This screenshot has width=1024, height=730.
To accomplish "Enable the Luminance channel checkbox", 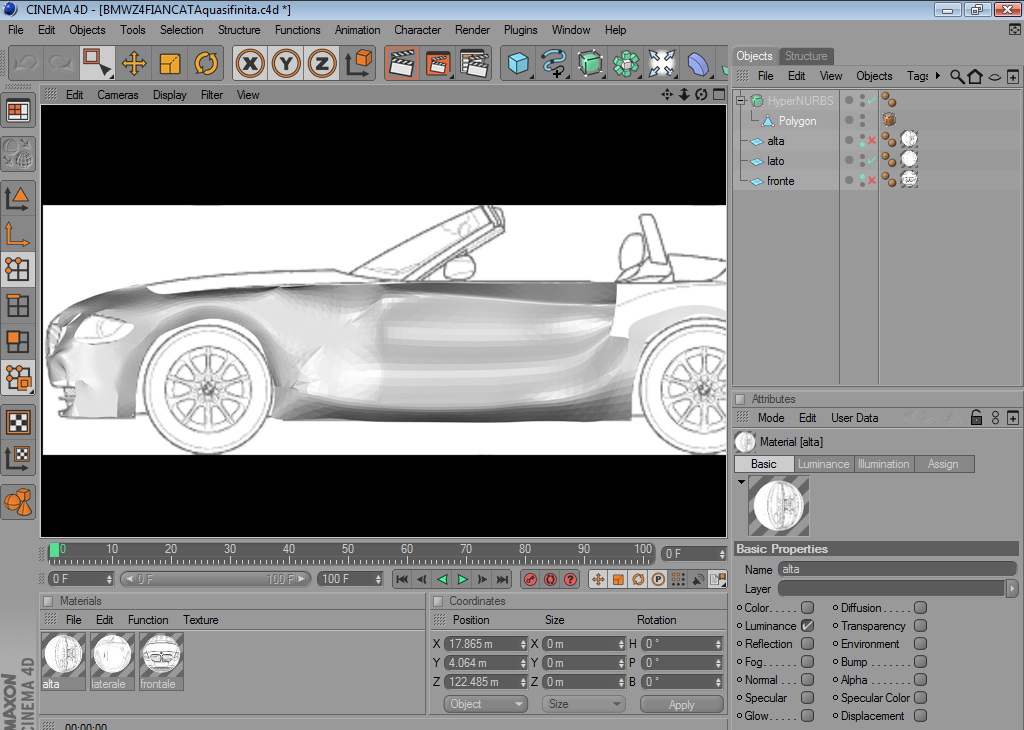I will tap(807, 626).
